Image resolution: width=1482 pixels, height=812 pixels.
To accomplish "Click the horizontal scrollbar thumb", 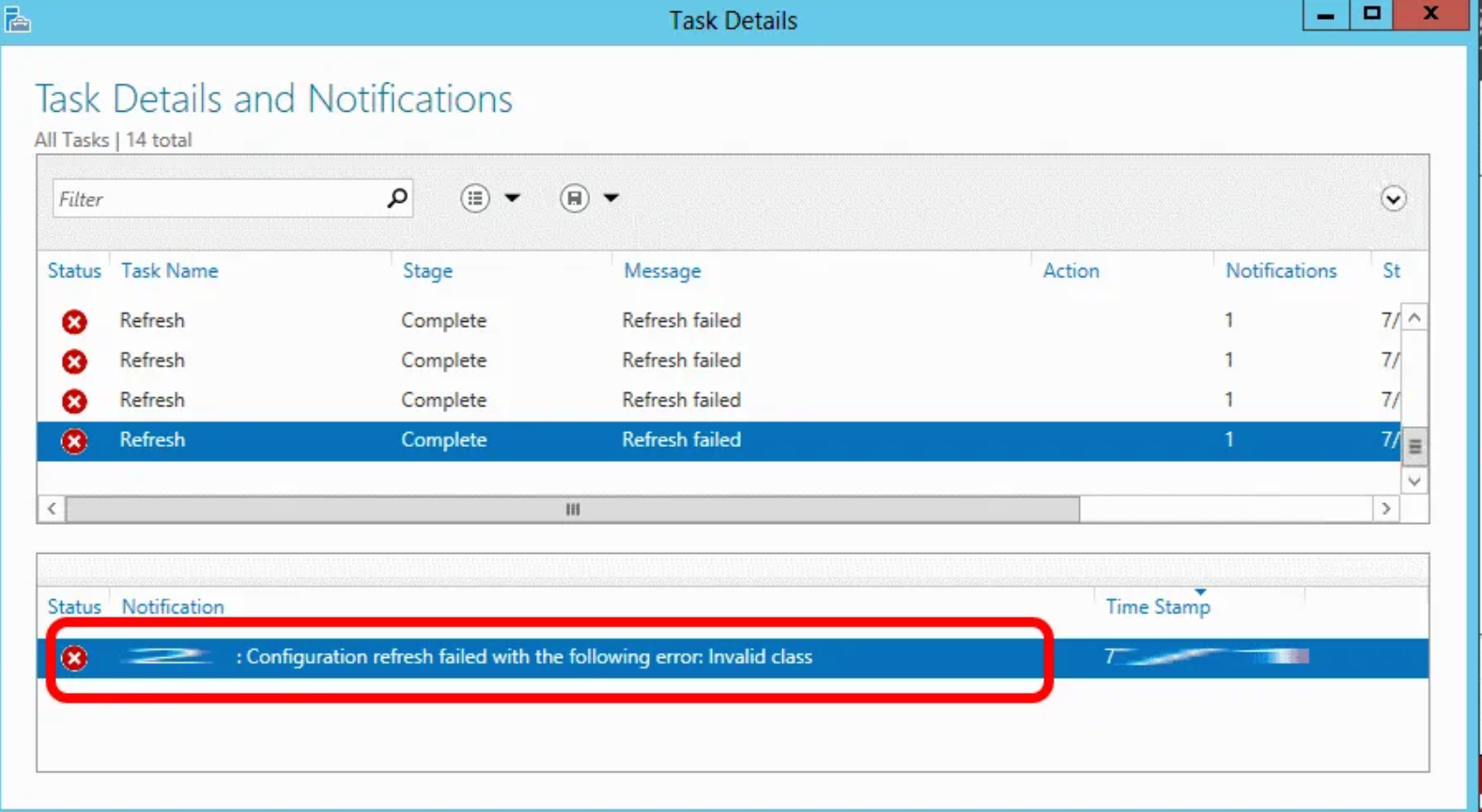I will pos(573,509).
